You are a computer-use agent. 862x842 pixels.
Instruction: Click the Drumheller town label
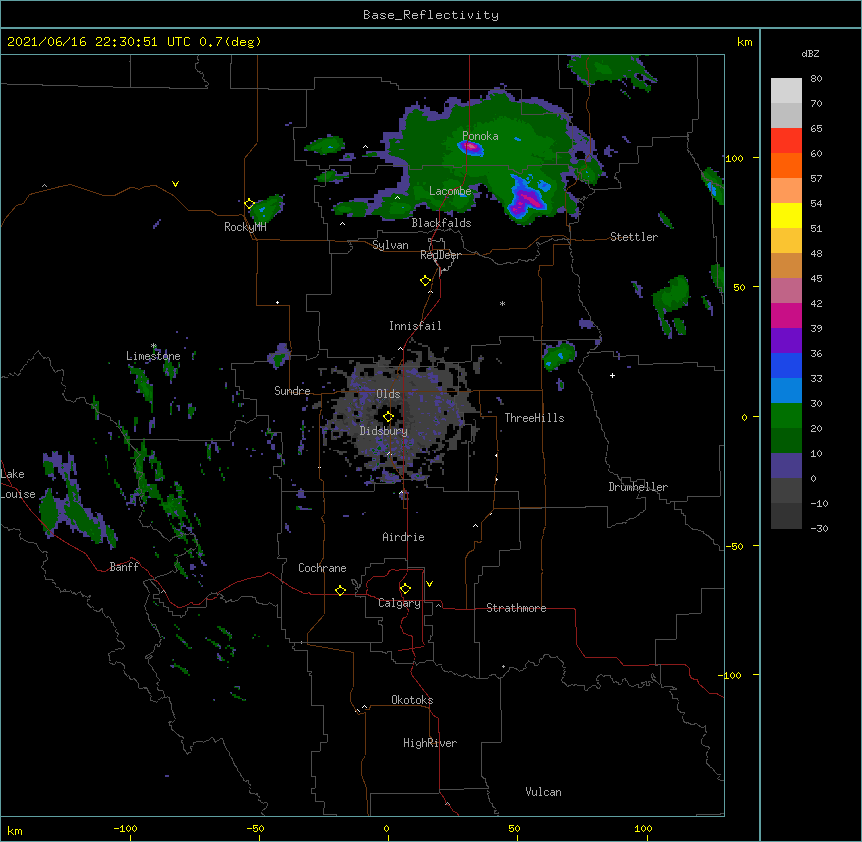(638, 487)
